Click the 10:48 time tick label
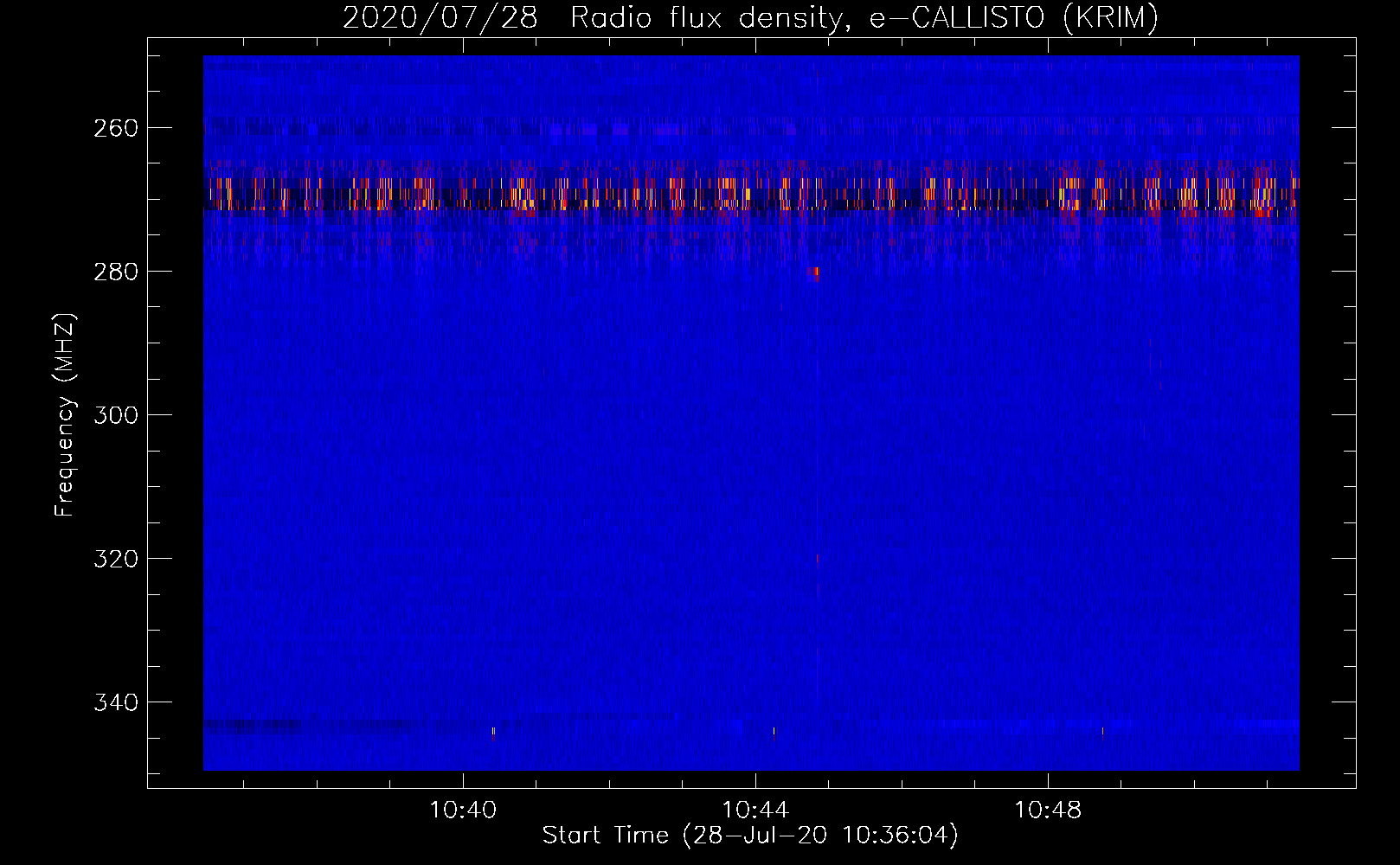 pyautogui.click(x=1048, y=811)
